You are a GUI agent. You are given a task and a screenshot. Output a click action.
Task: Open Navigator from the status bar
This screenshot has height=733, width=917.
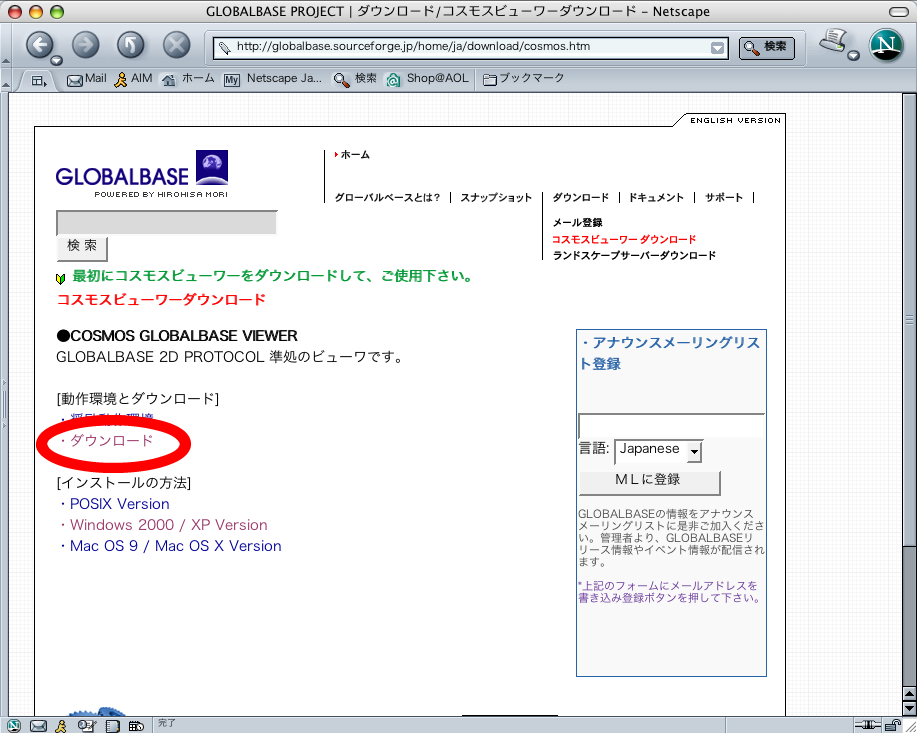coord(13,725)
